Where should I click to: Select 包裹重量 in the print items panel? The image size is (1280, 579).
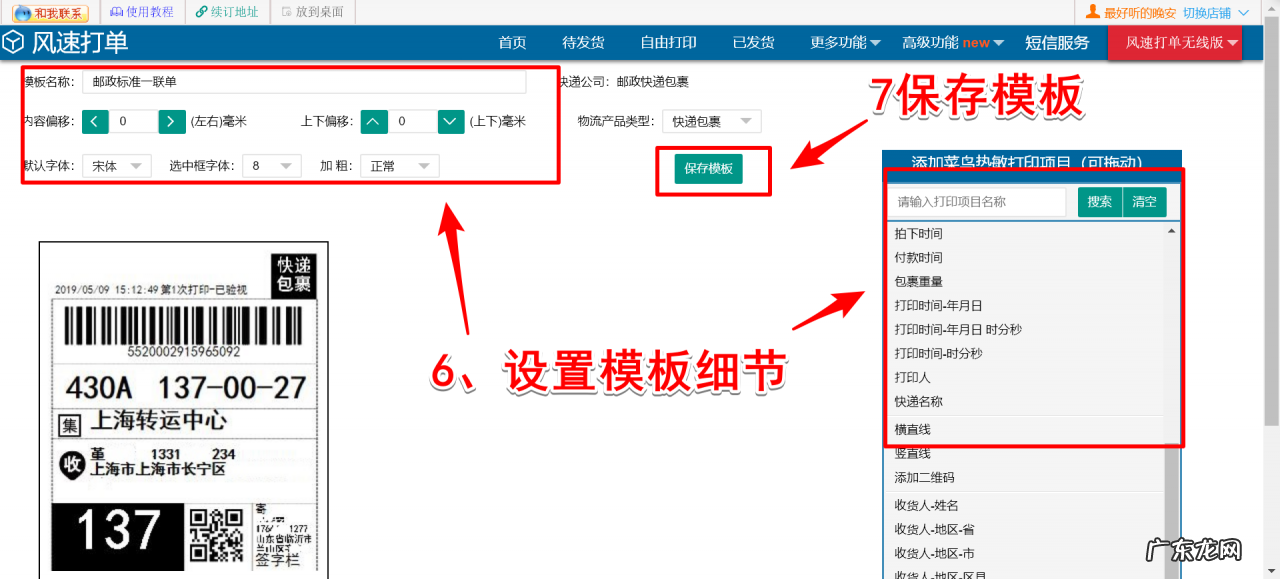[x=920, y=281]
